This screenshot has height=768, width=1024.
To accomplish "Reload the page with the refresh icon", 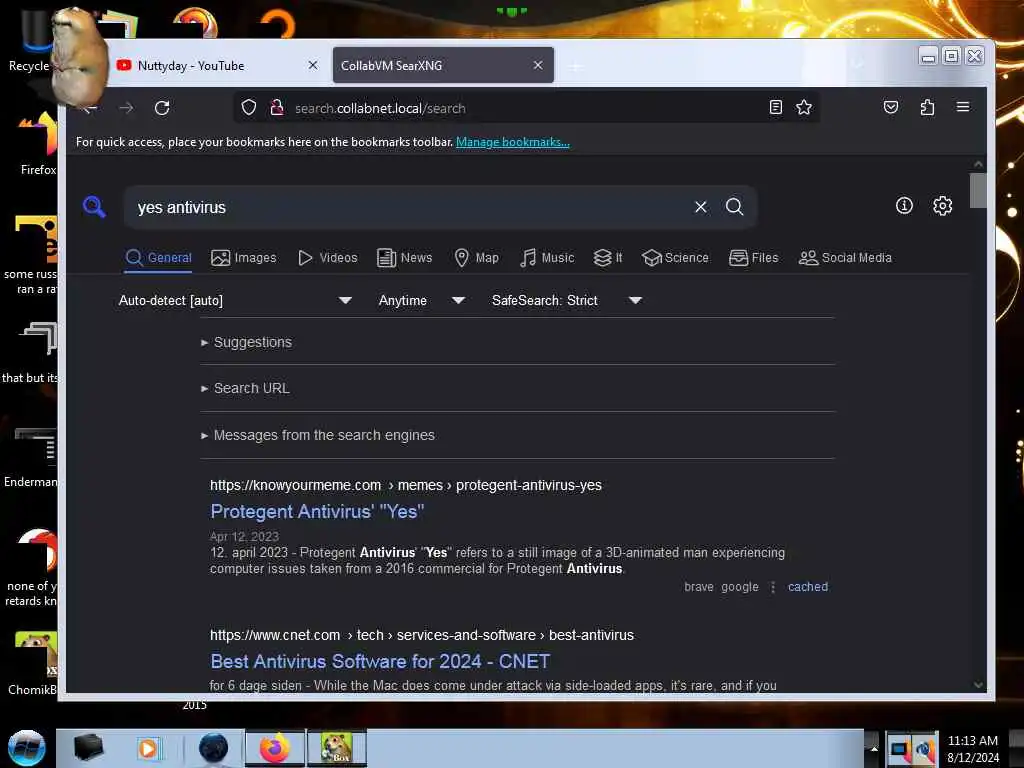I will tap(162, 108).
